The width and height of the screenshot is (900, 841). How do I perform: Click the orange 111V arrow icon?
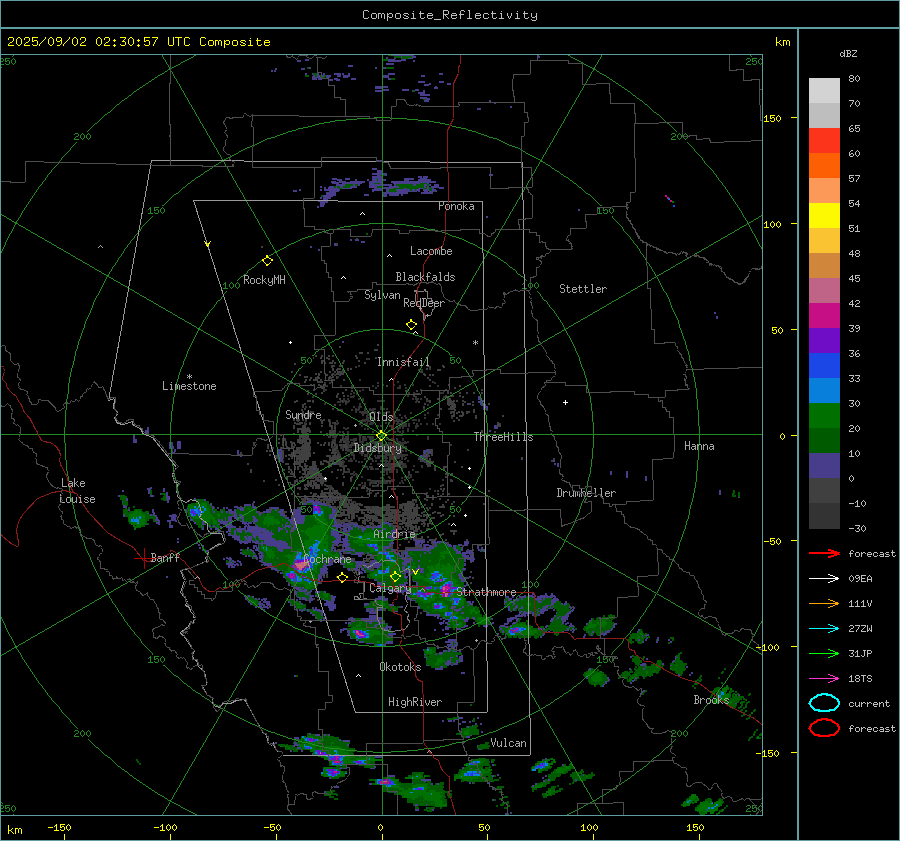[824, 603]
